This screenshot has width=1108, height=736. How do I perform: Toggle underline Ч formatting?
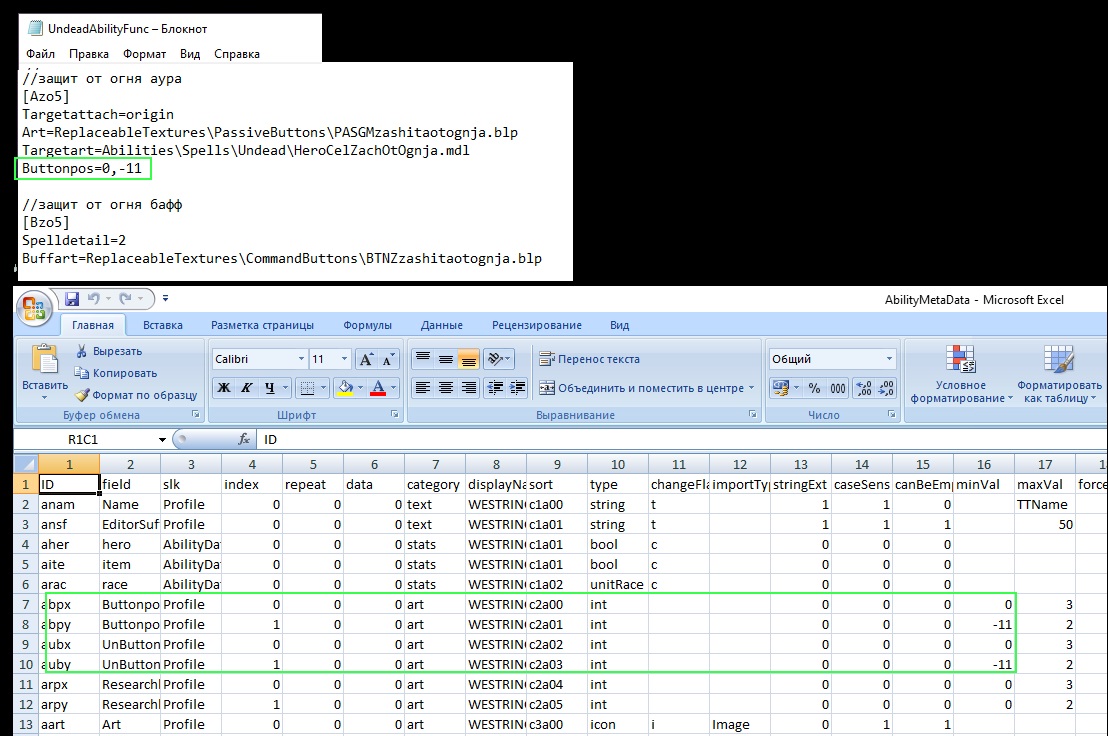coord(269,387)
